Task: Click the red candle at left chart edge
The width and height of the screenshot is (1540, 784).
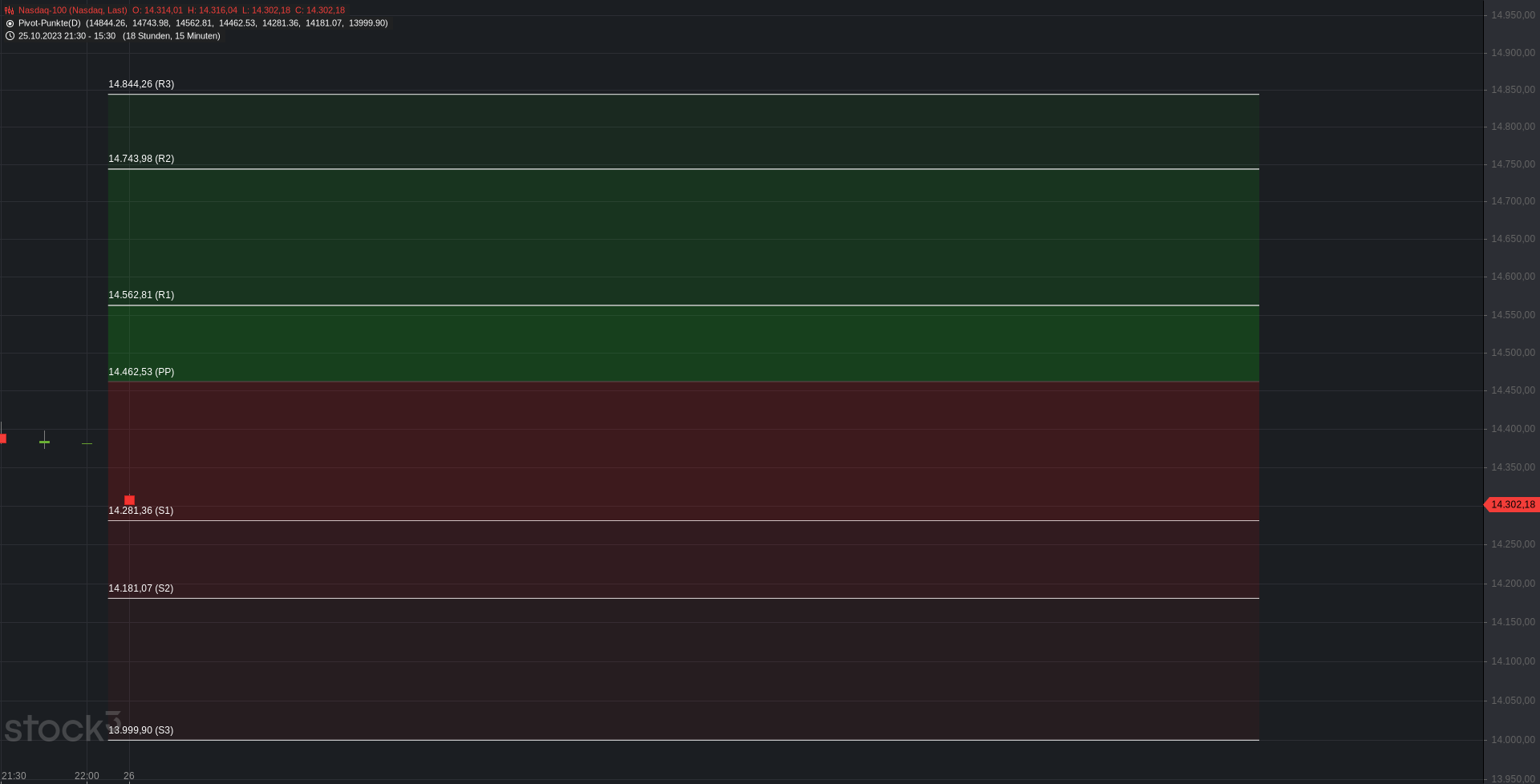Action: (x=2, y=437)
